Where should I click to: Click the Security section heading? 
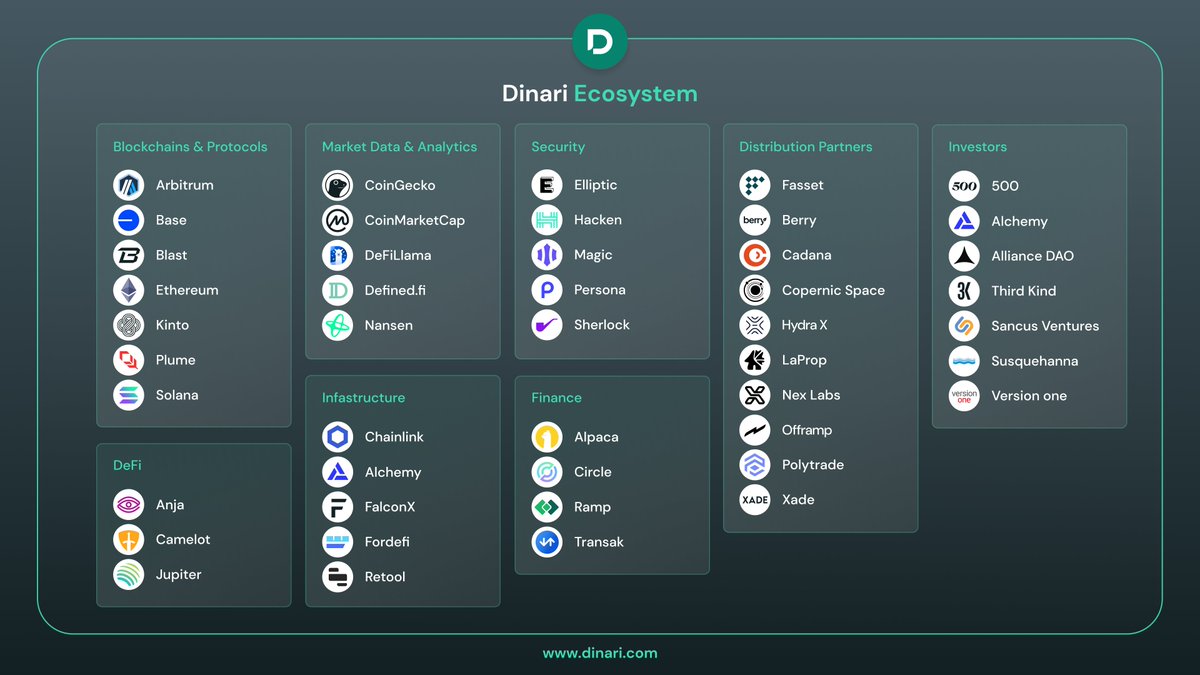[x=557, y=147]
